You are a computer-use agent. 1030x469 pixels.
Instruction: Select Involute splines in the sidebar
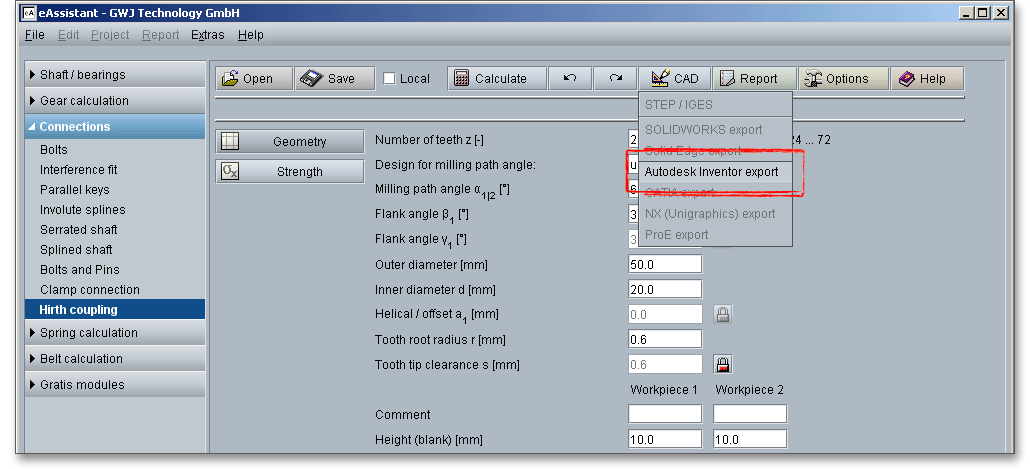pyautogui.click(x=83, y=210)
